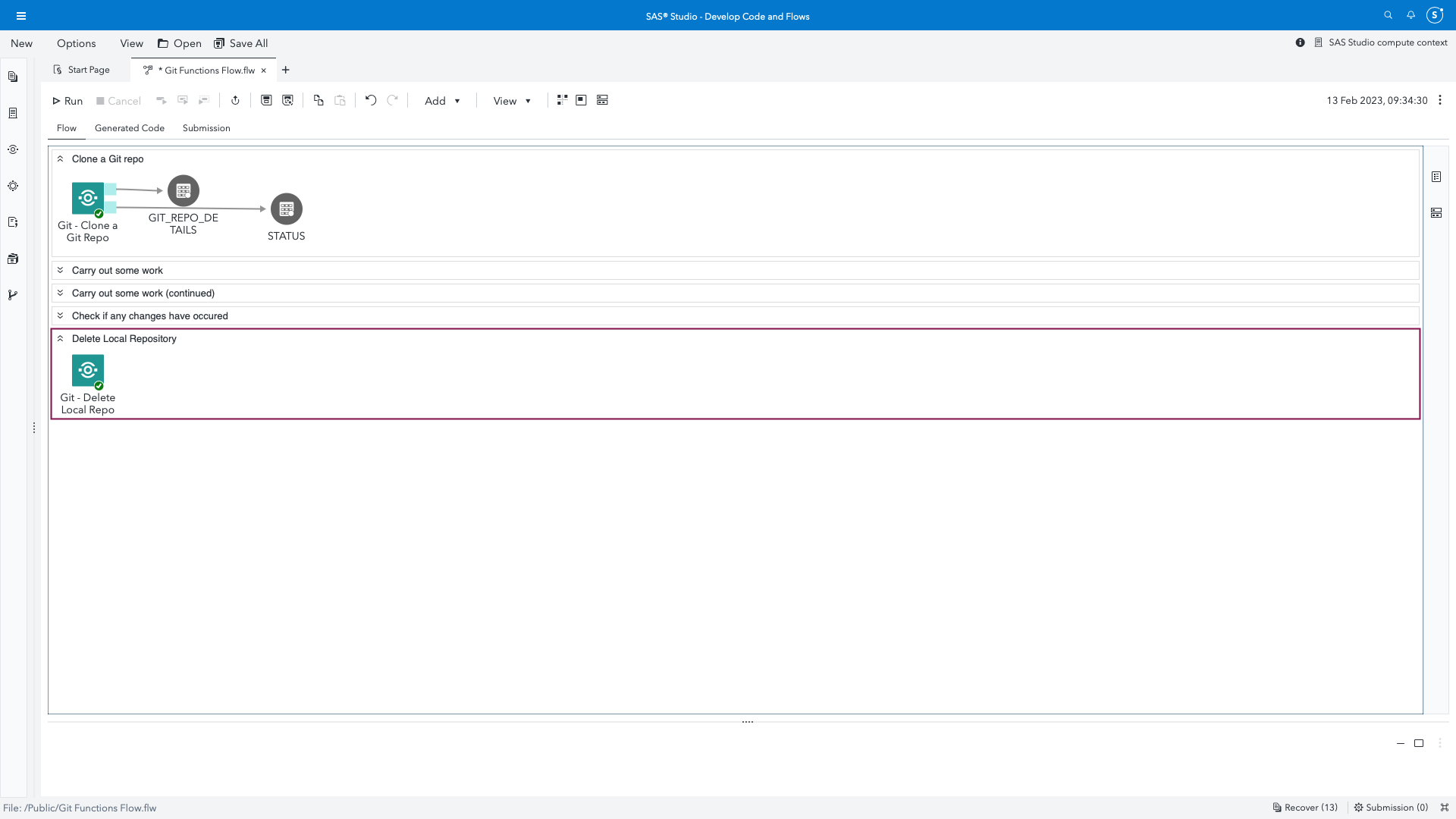The width and height of the screenshot is (1456, 819).
Task: Click the Recover (13) link in the status bar
Action: tap(1306, 808)
